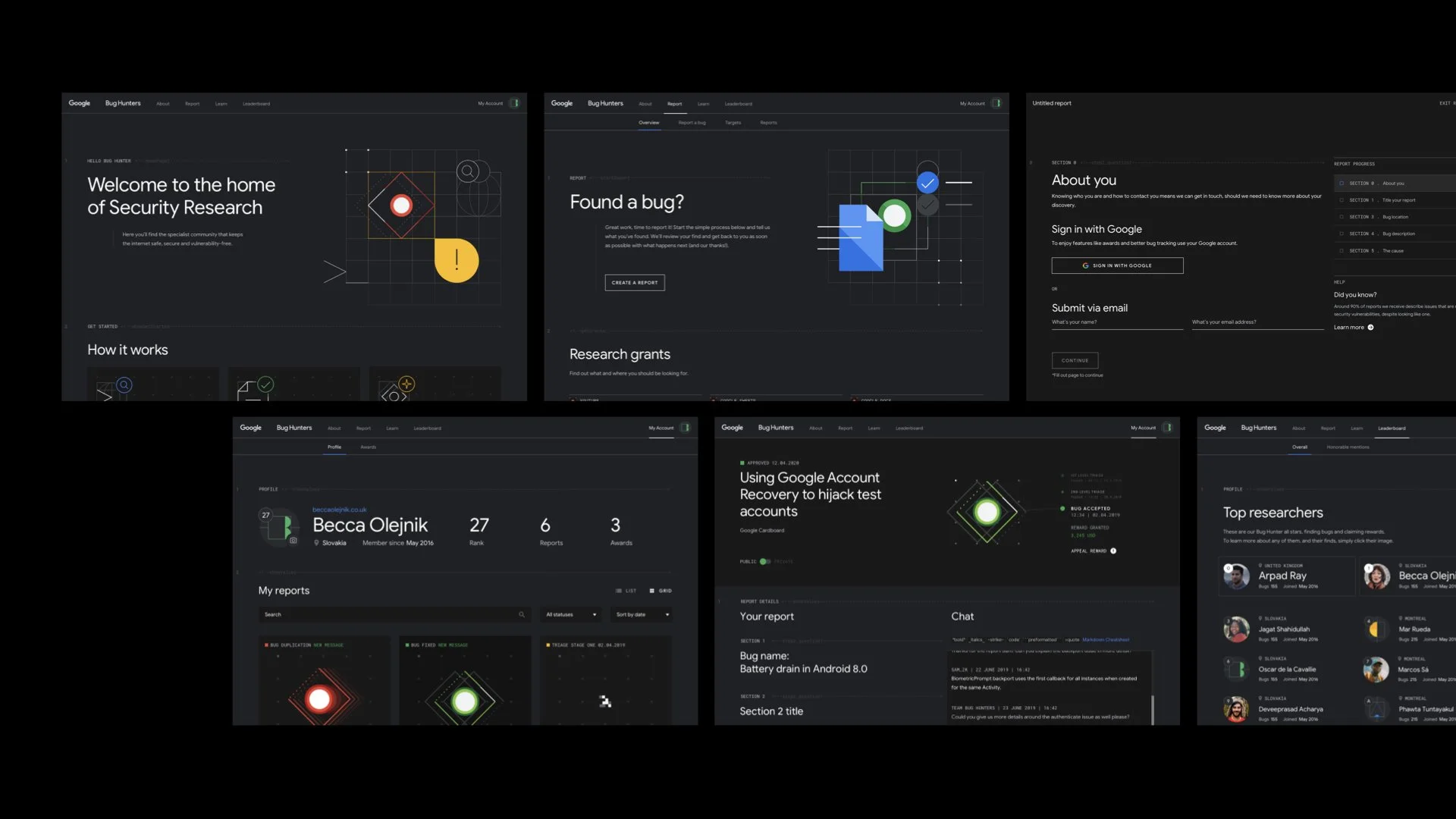The width and height of the screenshot is (1456, 819).
Task: Click the camera icon on Becca Olejnik's profile picture
Action: point(293,541)
